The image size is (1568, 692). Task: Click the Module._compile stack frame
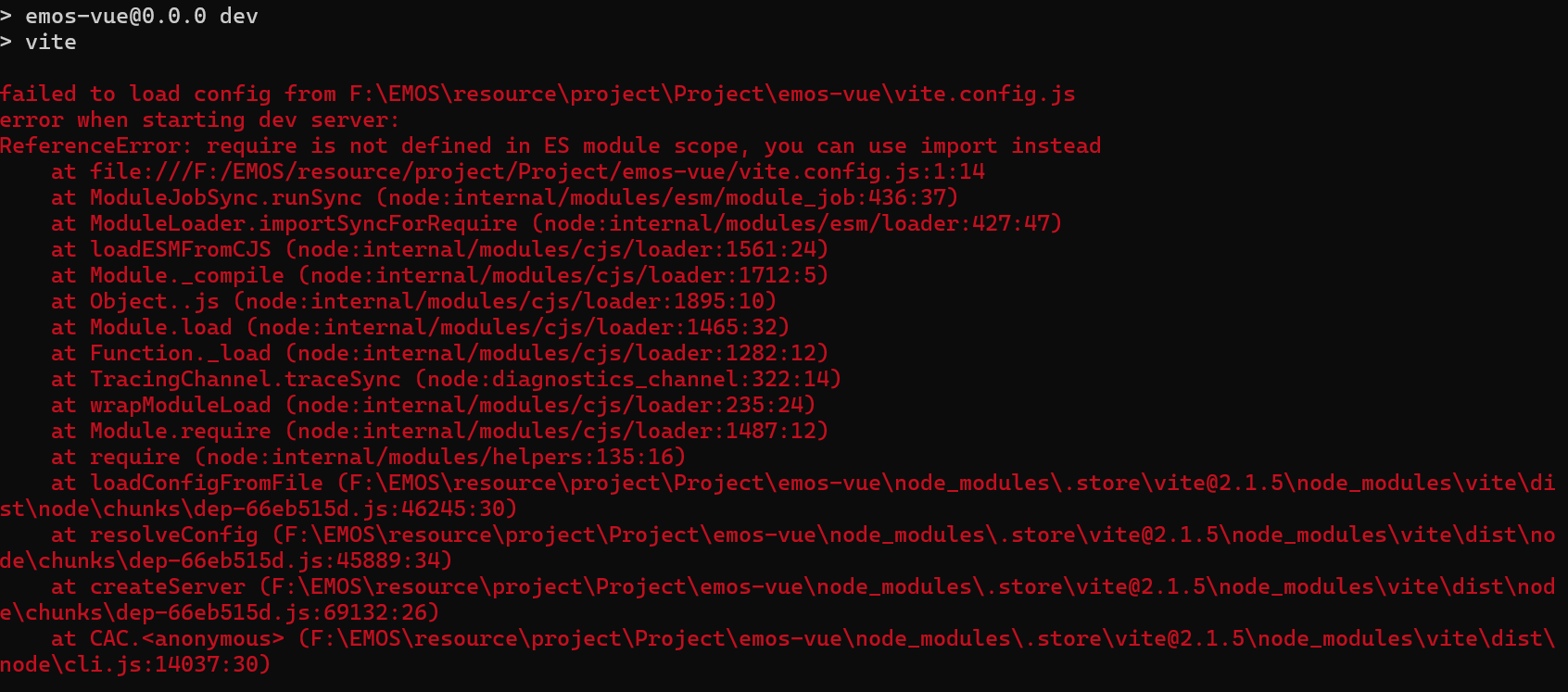click(439, 275)
